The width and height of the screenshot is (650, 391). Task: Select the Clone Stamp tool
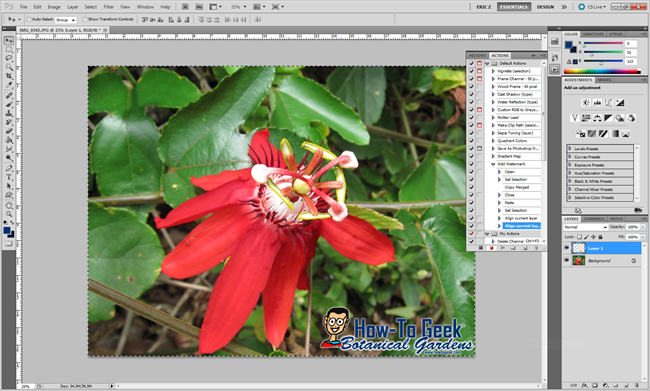pos(9,113)
